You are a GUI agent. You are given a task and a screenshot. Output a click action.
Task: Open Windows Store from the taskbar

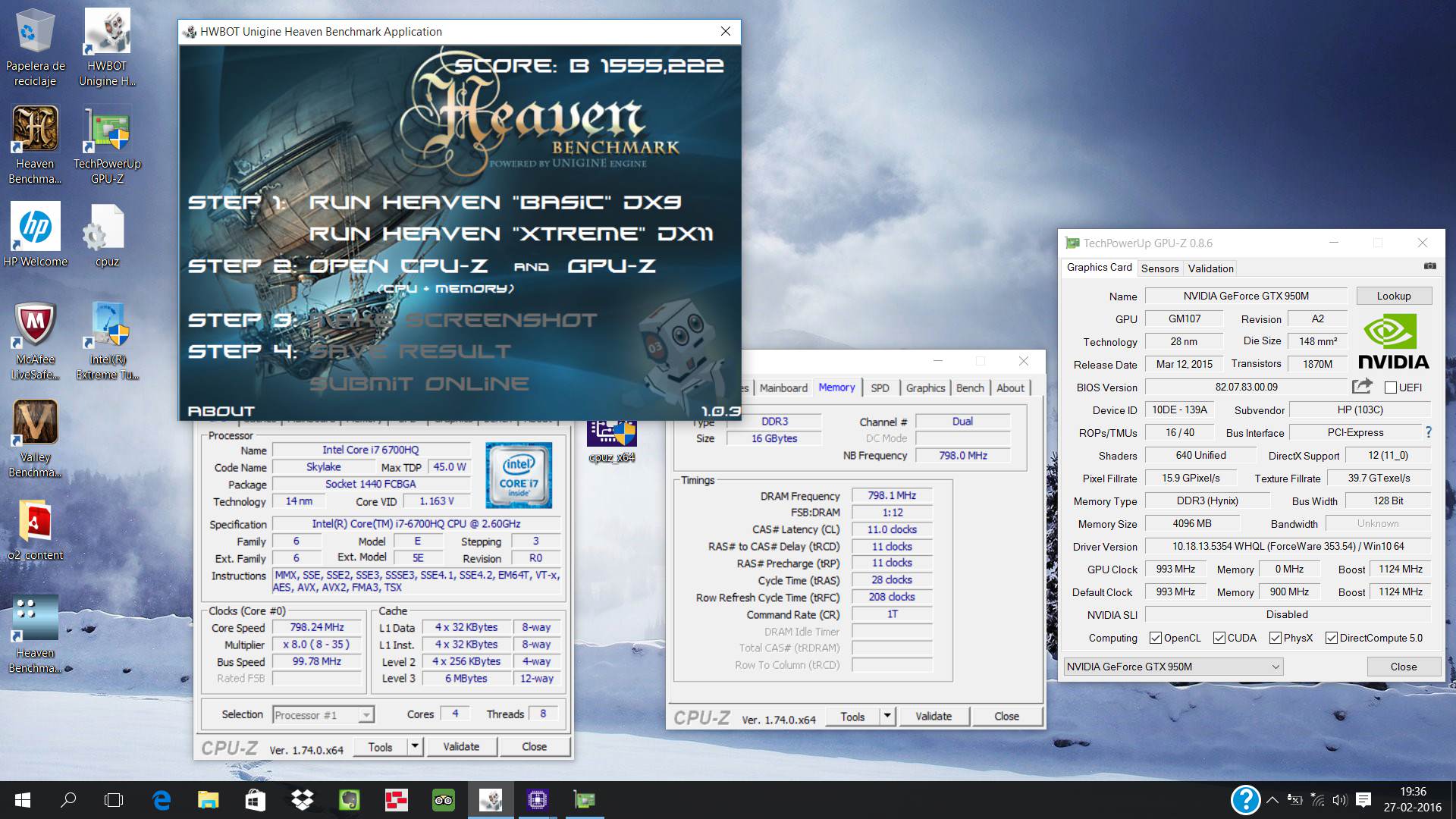tap(255, 800)
